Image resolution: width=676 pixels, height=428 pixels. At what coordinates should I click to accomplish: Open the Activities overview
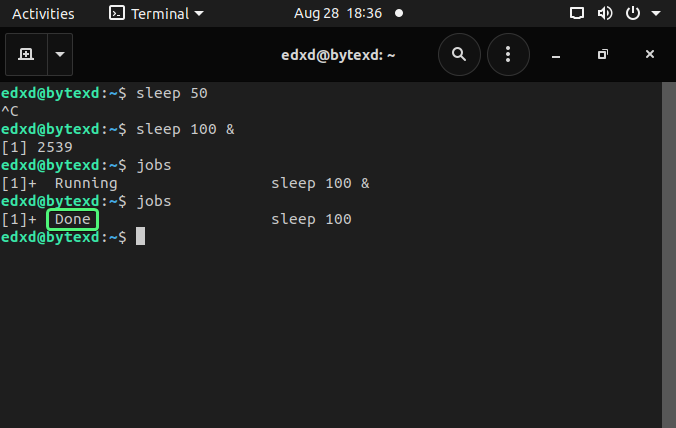tap(43, 14)
